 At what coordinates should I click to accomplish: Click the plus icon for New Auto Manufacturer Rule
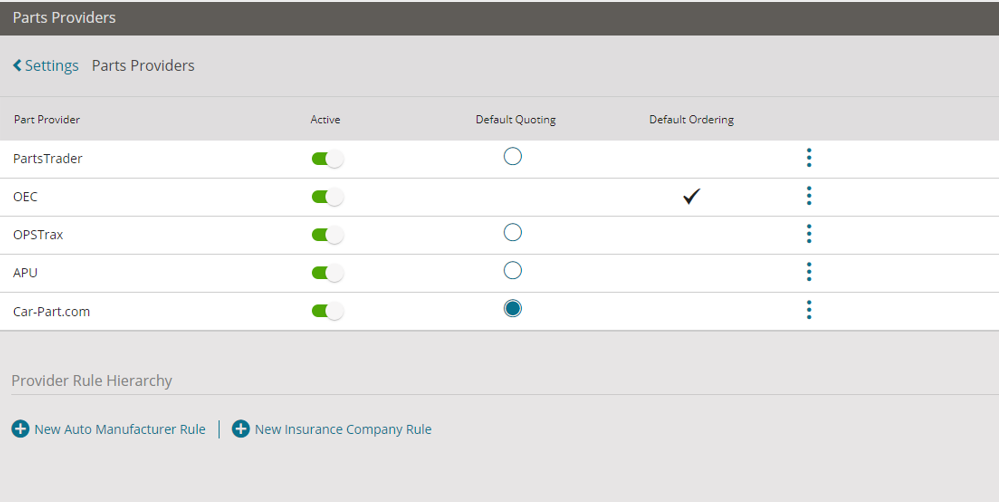pos(20,429)
